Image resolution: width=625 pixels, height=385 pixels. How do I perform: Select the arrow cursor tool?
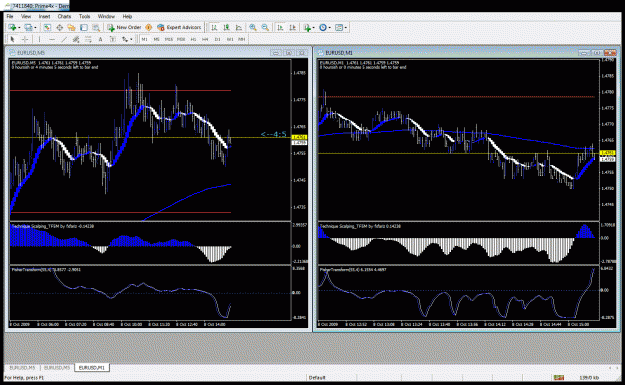click(12, 39)
